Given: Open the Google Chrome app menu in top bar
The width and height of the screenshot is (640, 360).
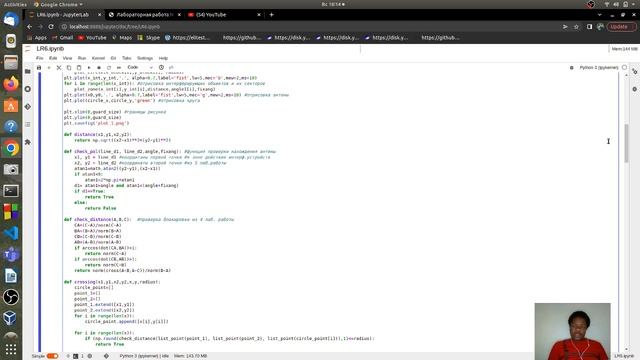Looking at the screenshot, I should 58,4.
